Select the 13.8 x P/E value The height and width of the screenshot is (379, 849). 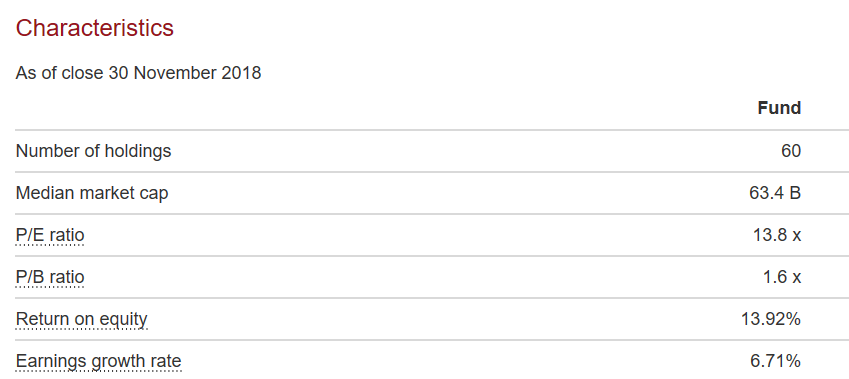[777, 235]
